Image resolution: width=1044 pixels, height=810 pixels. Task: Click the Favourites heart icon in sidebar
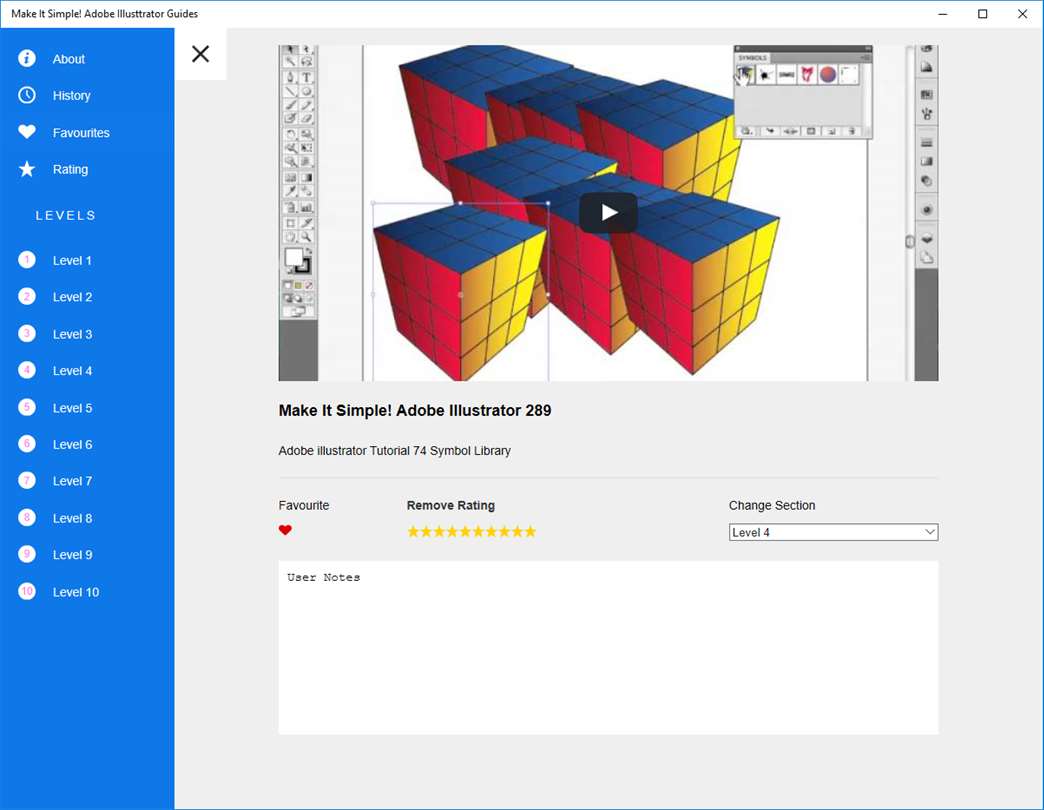point(27,132)
